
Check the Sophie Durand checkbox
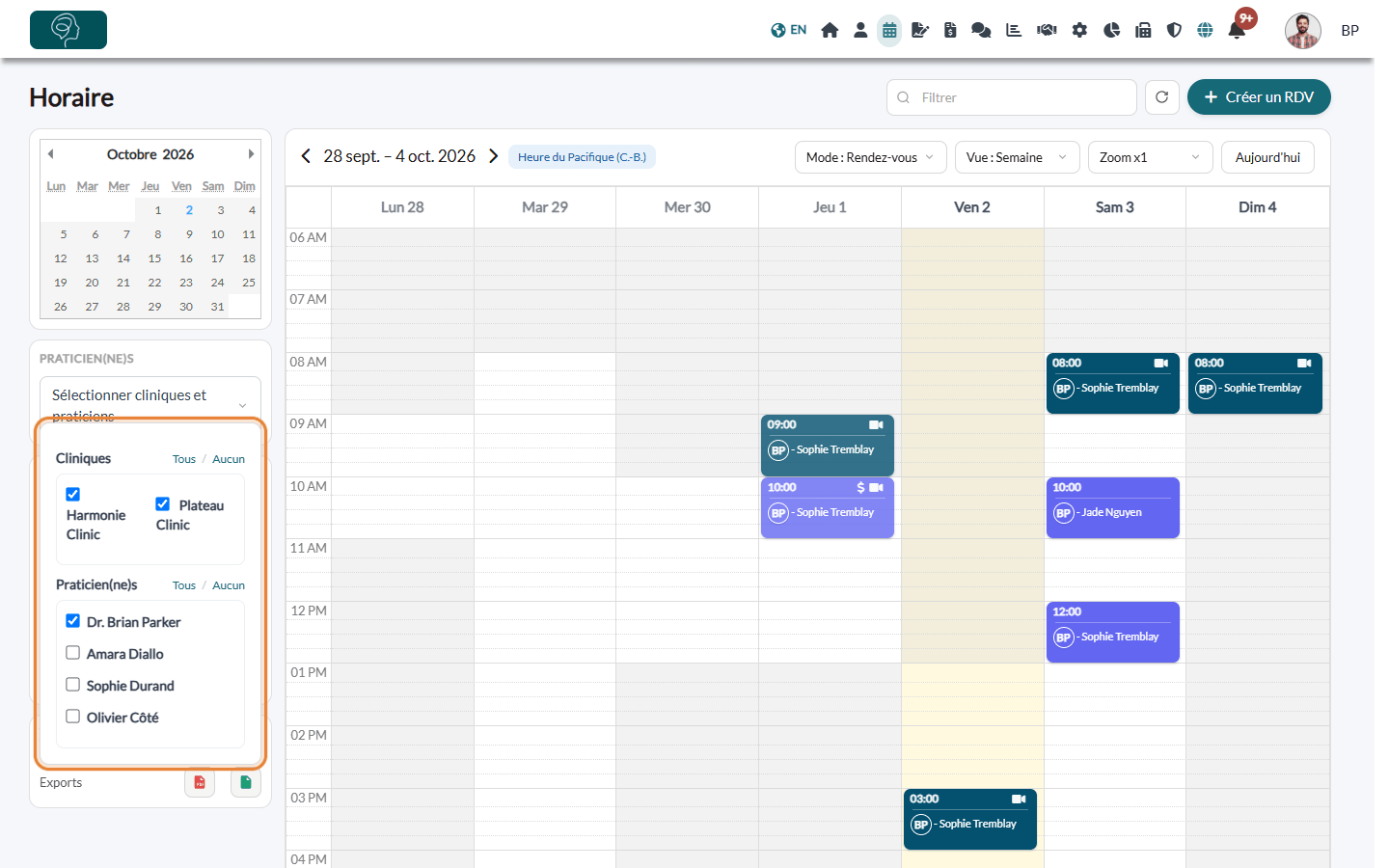click(x=73, y=684)
